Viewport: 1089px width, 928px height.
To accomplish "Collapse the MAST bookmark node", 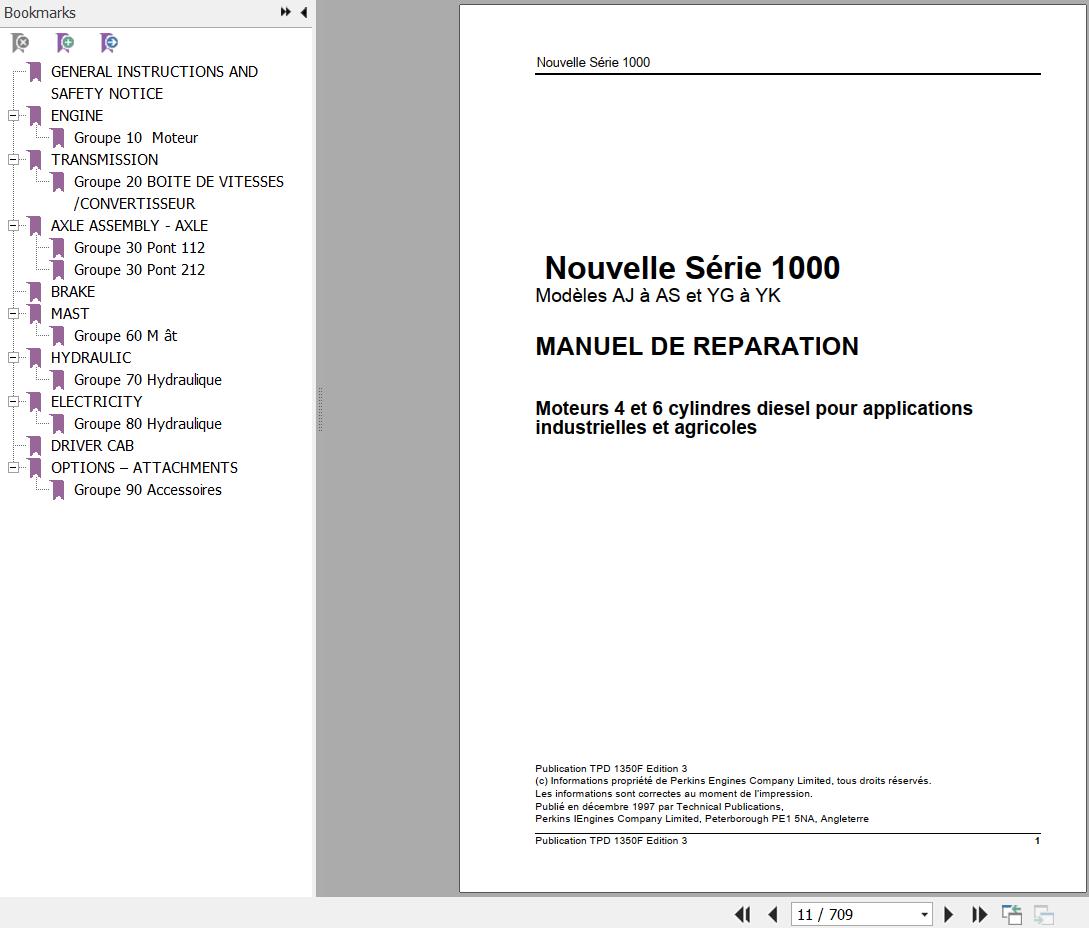I will coord(13,314).
